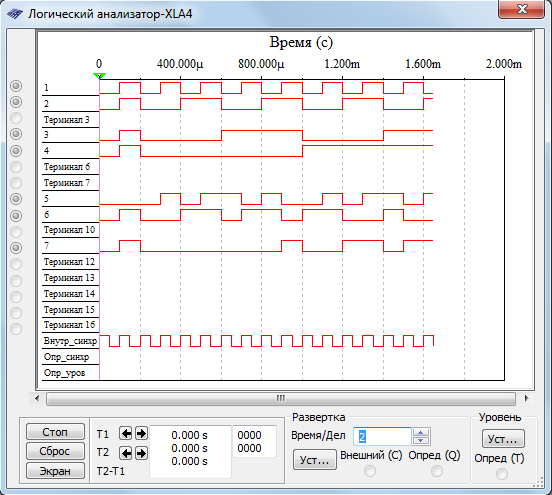Click the scrollbar left arrow
552x495 pixels.
pyautogui.click(x=37, y=399)
